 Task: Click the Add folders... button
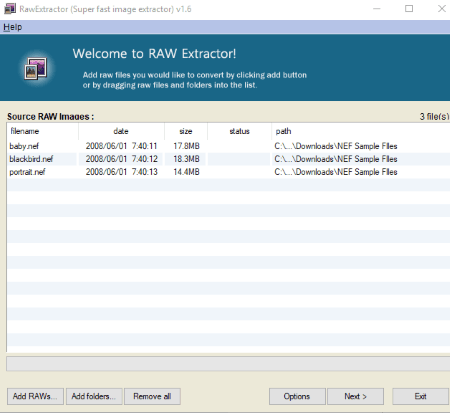coord(94,396)
